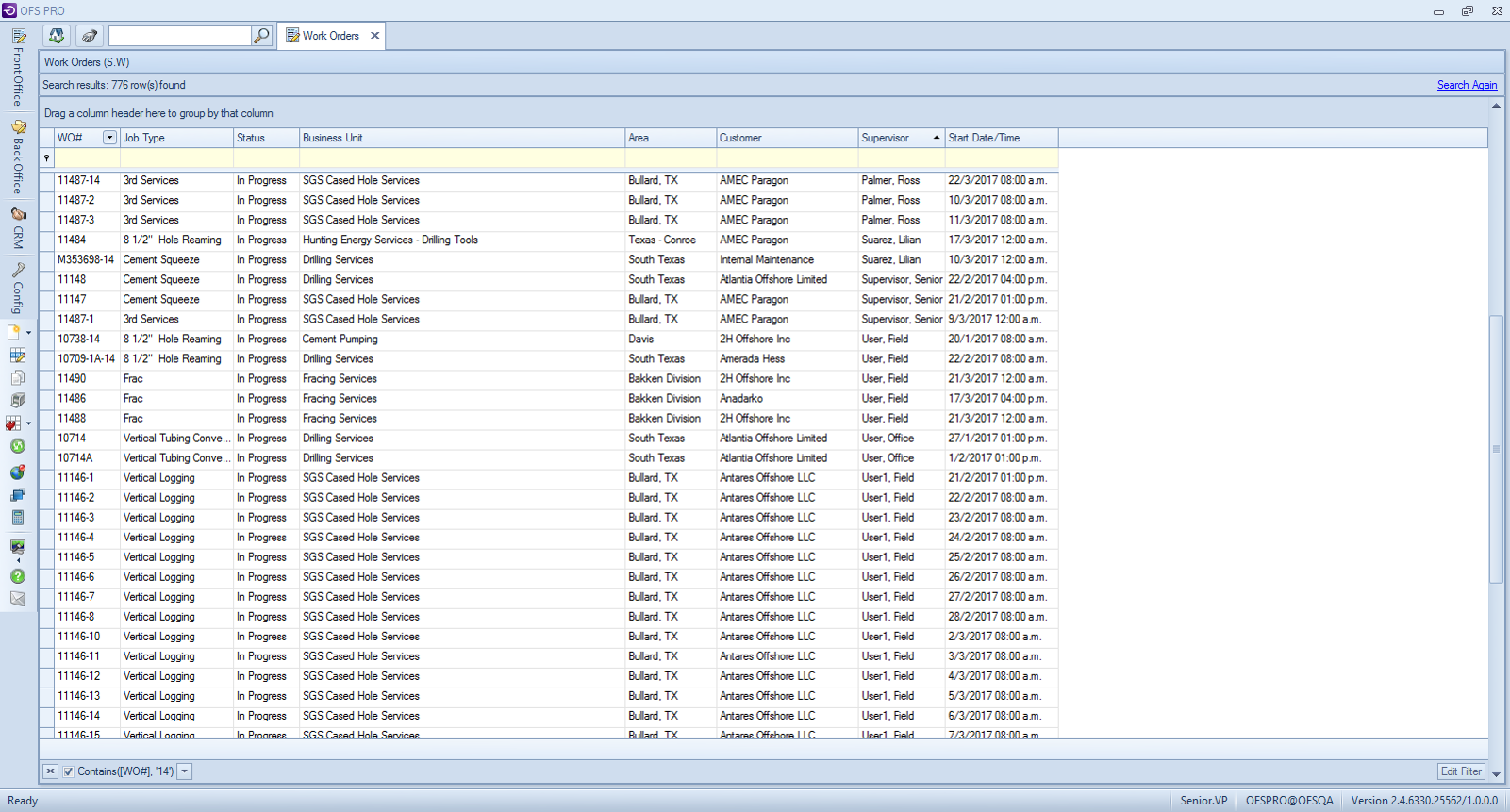Viewport: 1510px width, 812px height.
Task: Click the Work Orders (S.W) panel title
Action: 87,62
